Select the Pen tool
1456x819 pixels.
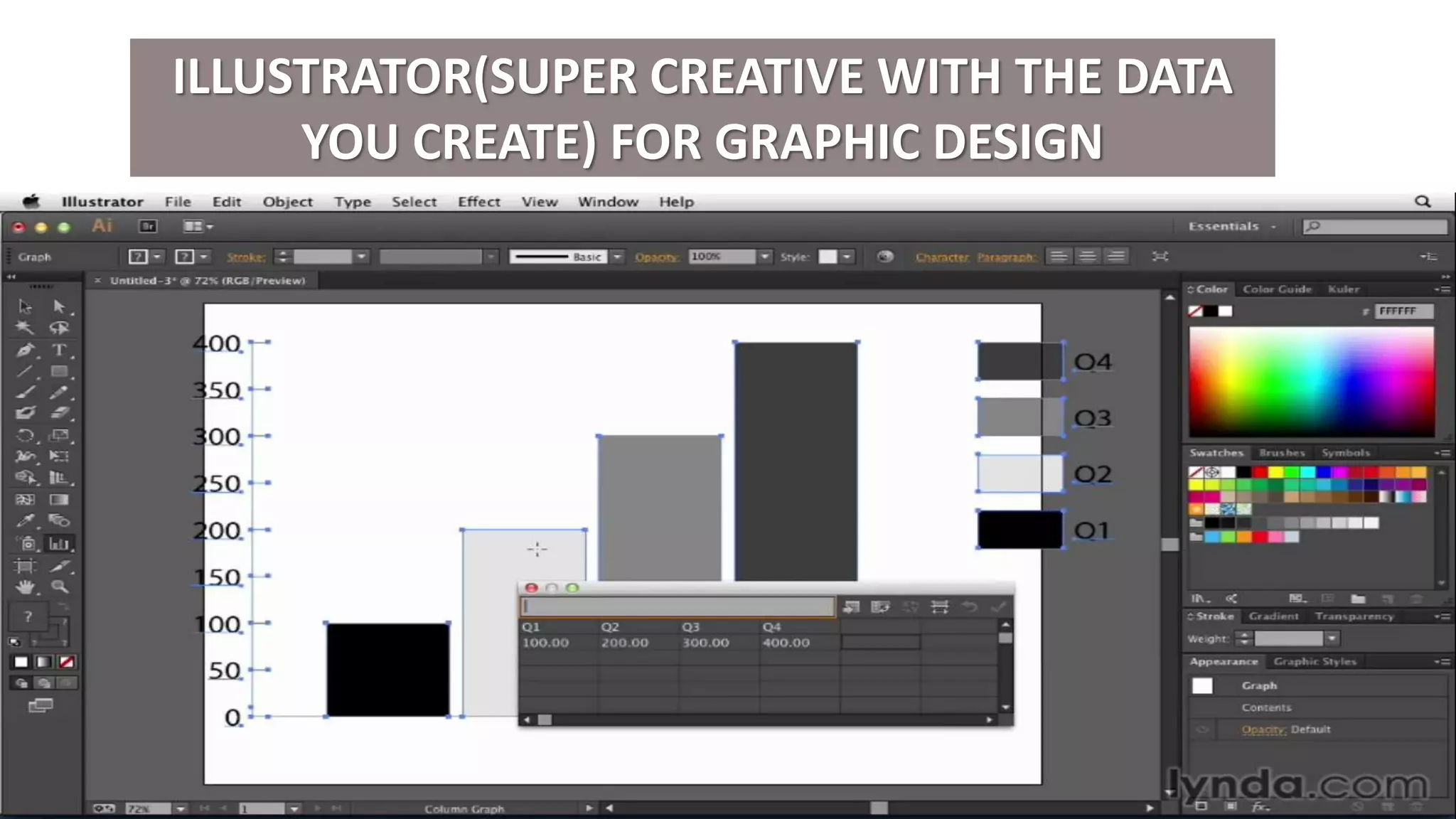click(26, 350)
